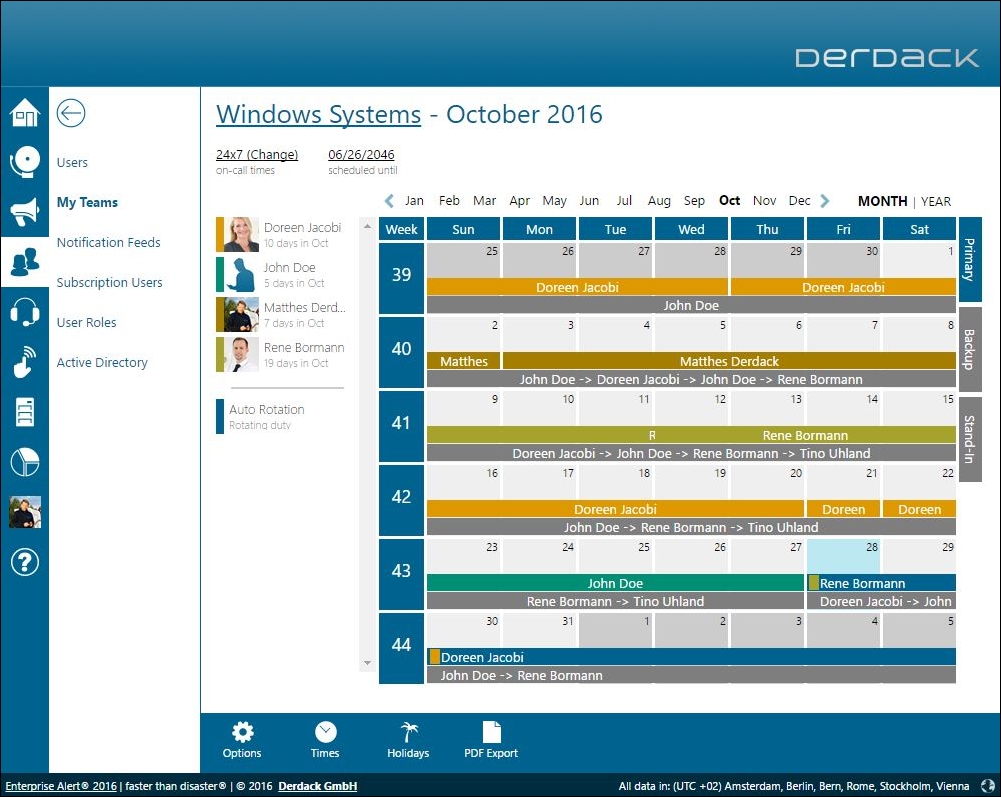Click week 40 Matthes Derdack shift bar

729,361
